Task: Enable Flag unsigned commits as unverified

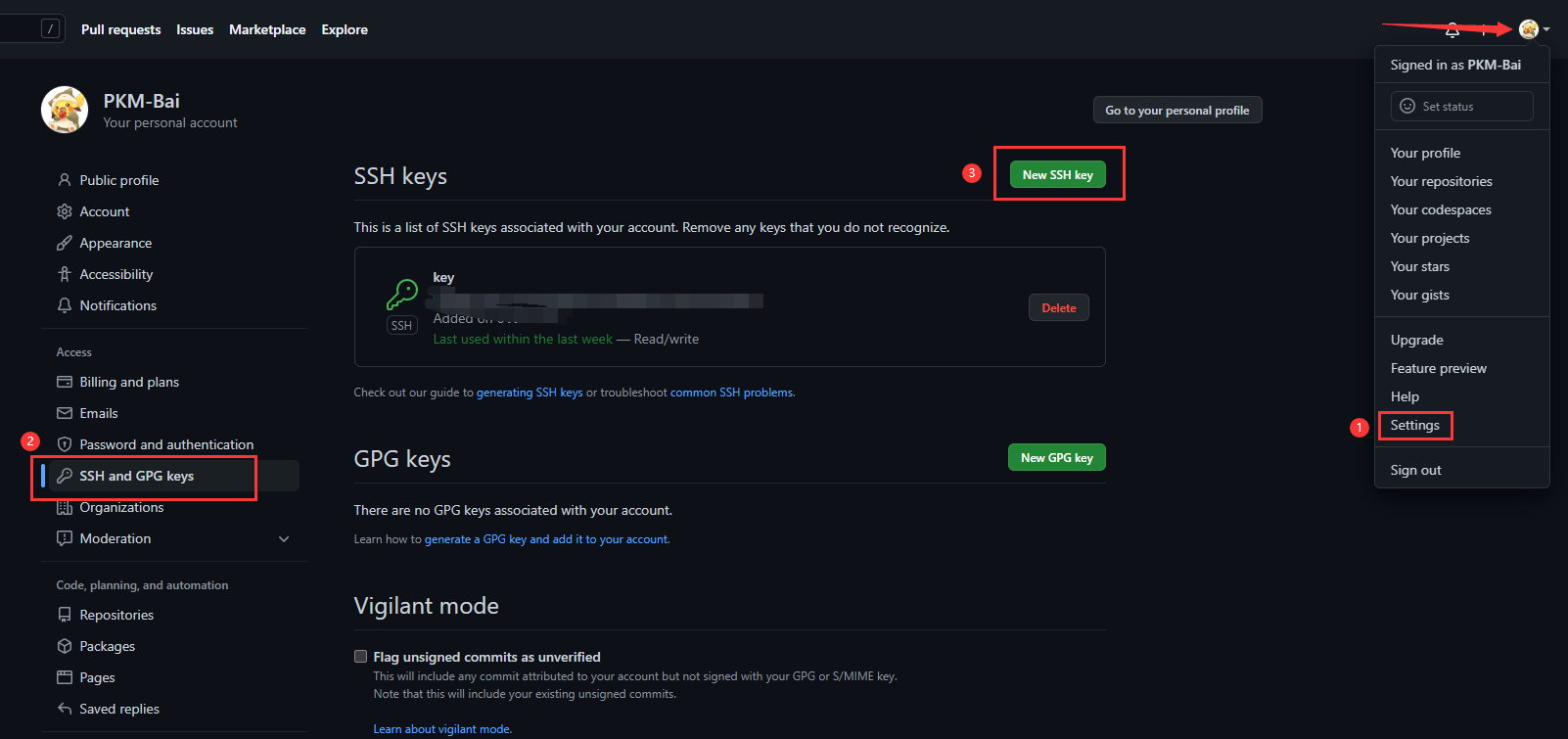Action: [x=361, y=657]
